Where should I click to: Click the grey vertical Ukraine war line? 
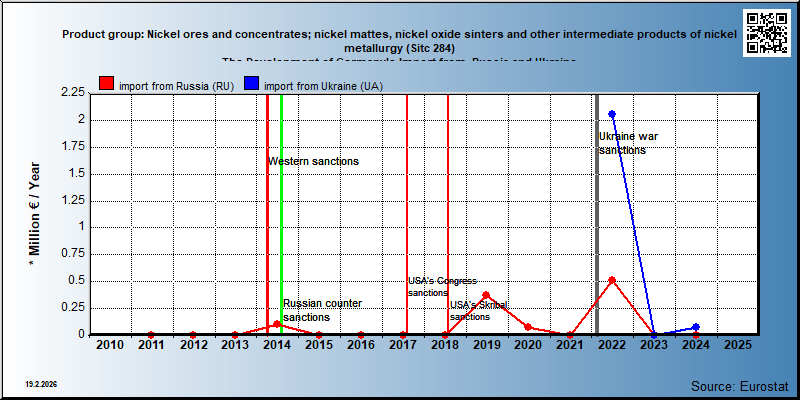click(x=597, y=214)
